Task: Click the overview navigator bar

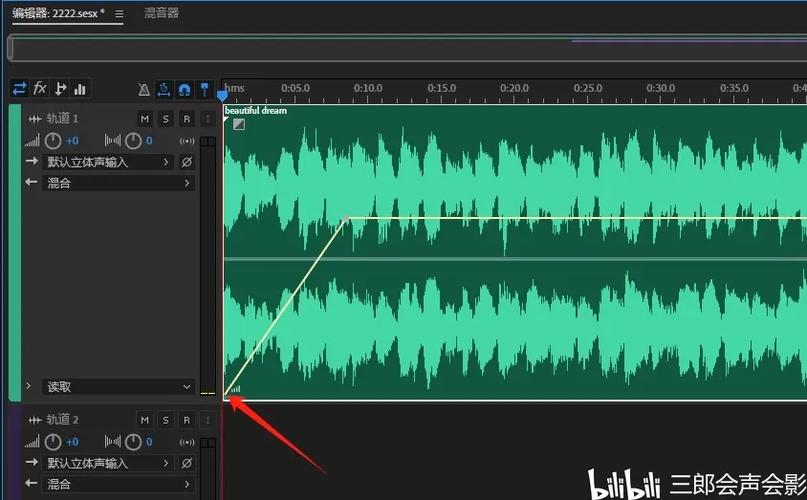Action: click(407, 48)
